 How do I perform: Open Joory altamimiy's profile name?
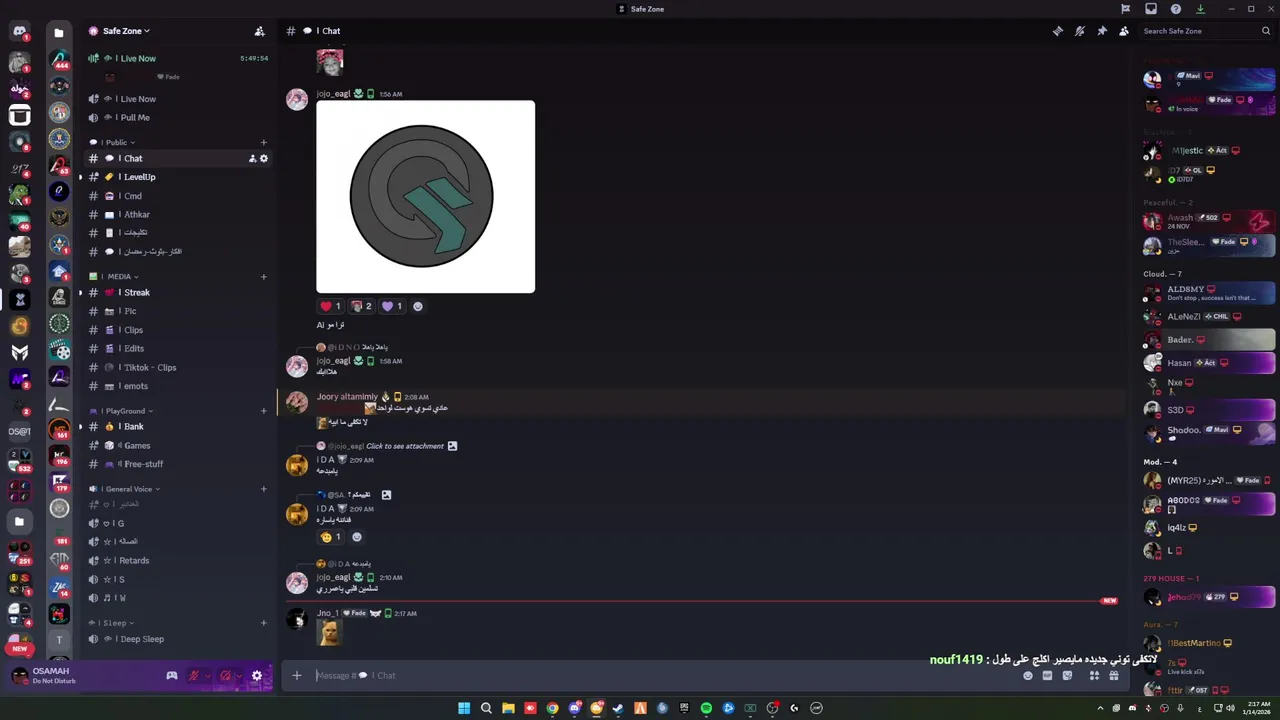click(x=347, y=397)
